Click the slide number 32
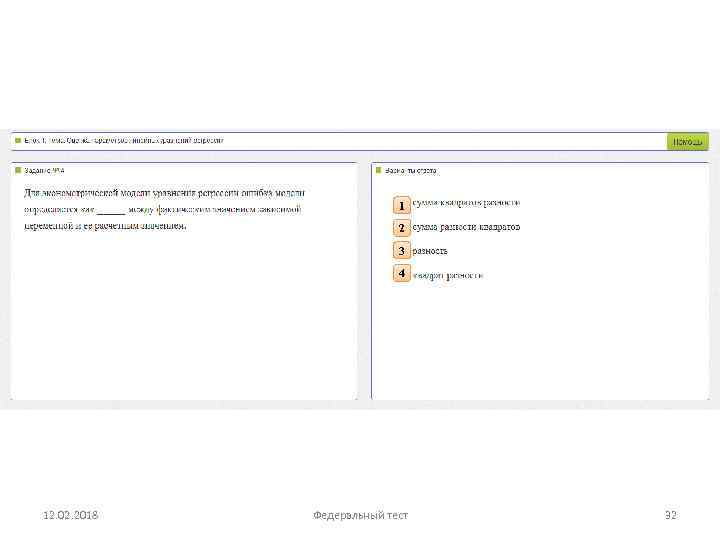The height and width of the screenshot is (540, 720). pos(670,515)
